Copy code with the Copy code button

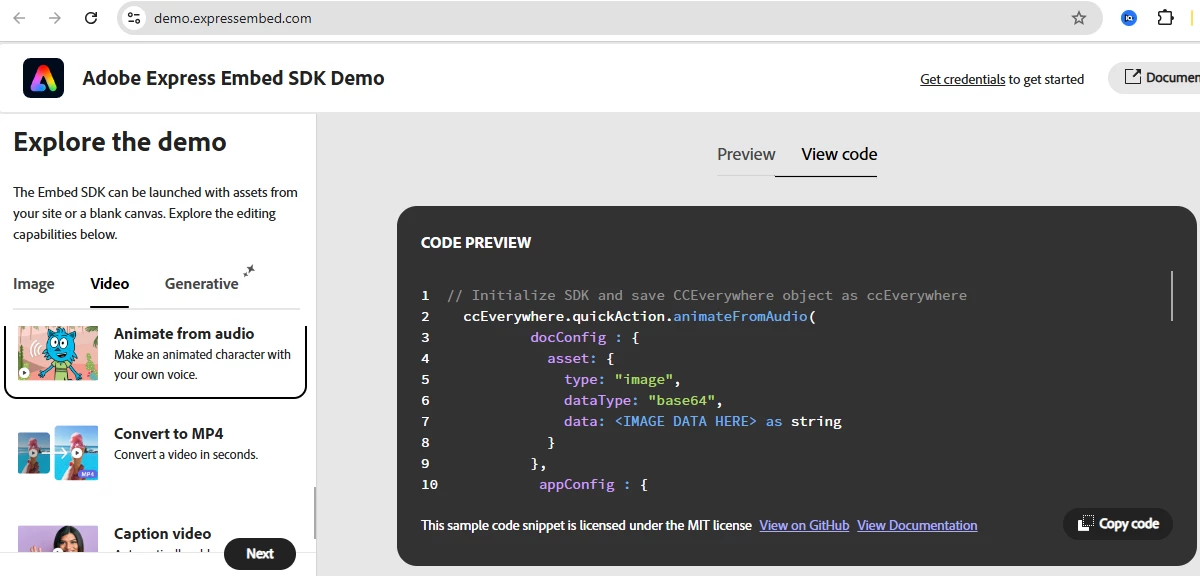coord(1118,524)
